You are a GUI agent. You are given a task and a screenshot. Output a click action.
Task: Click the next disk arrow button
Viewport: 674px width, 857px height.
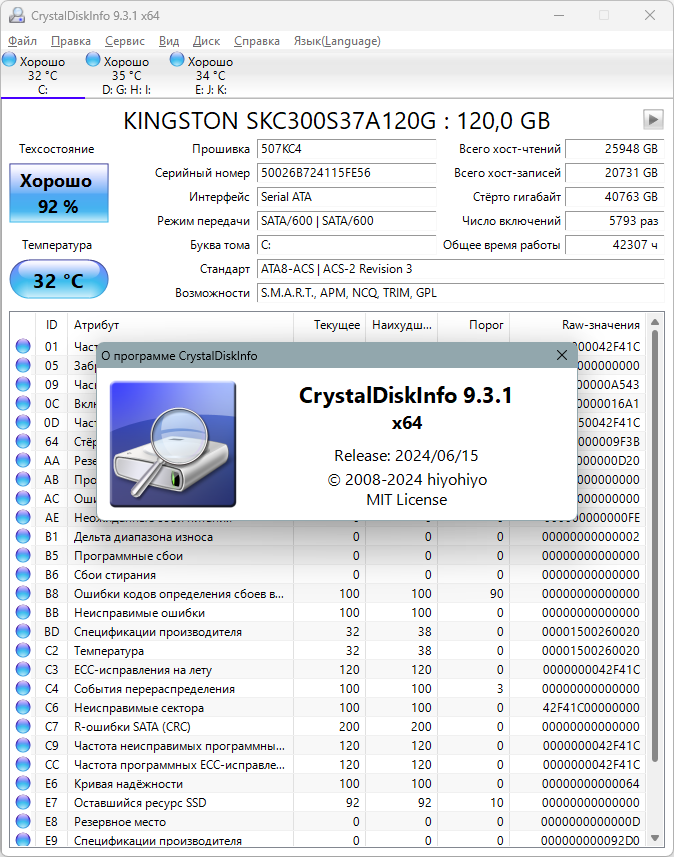coord(653,119)
